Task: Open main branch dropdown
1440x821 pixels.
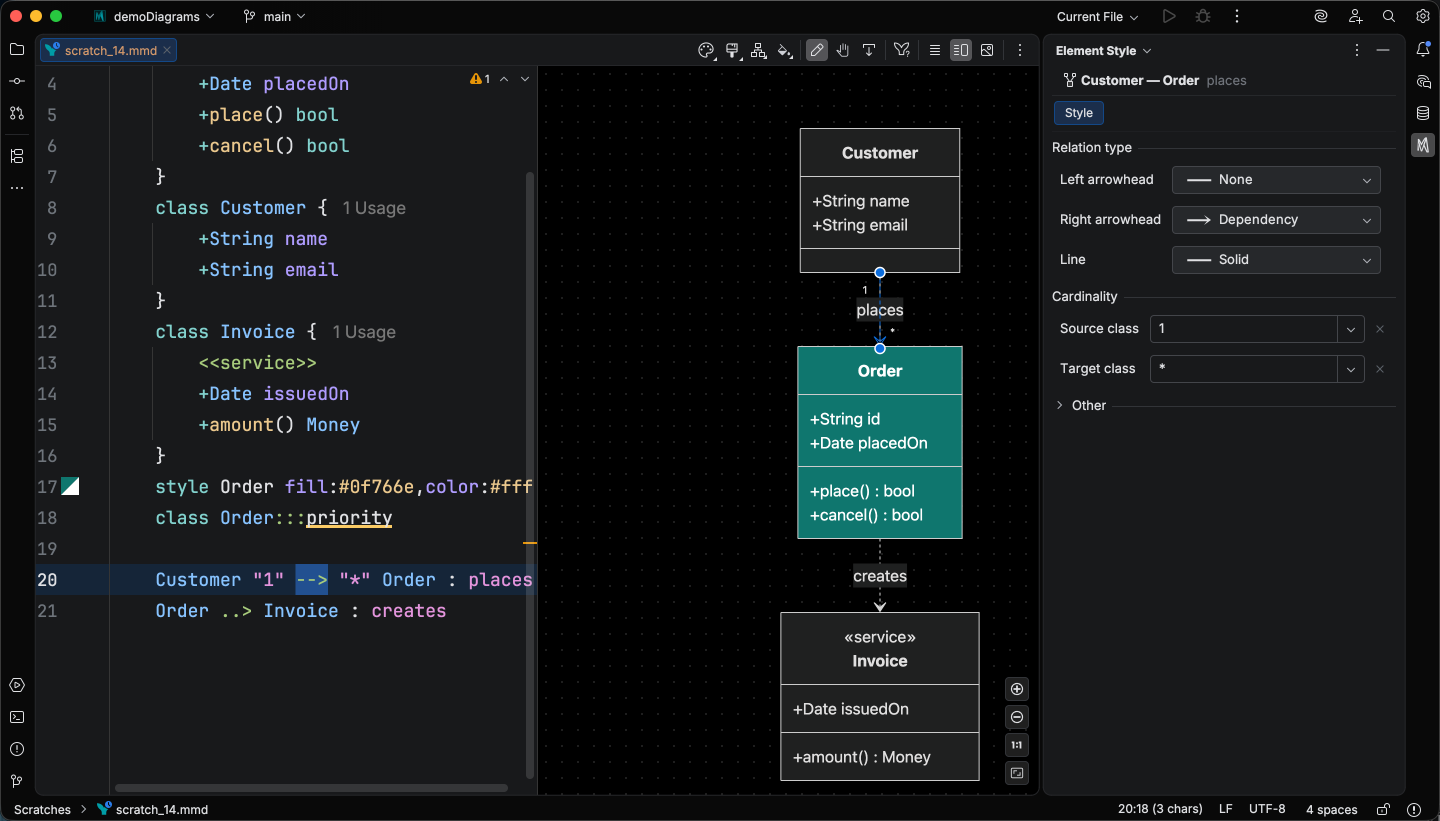Action: click(x=274, y=16)
